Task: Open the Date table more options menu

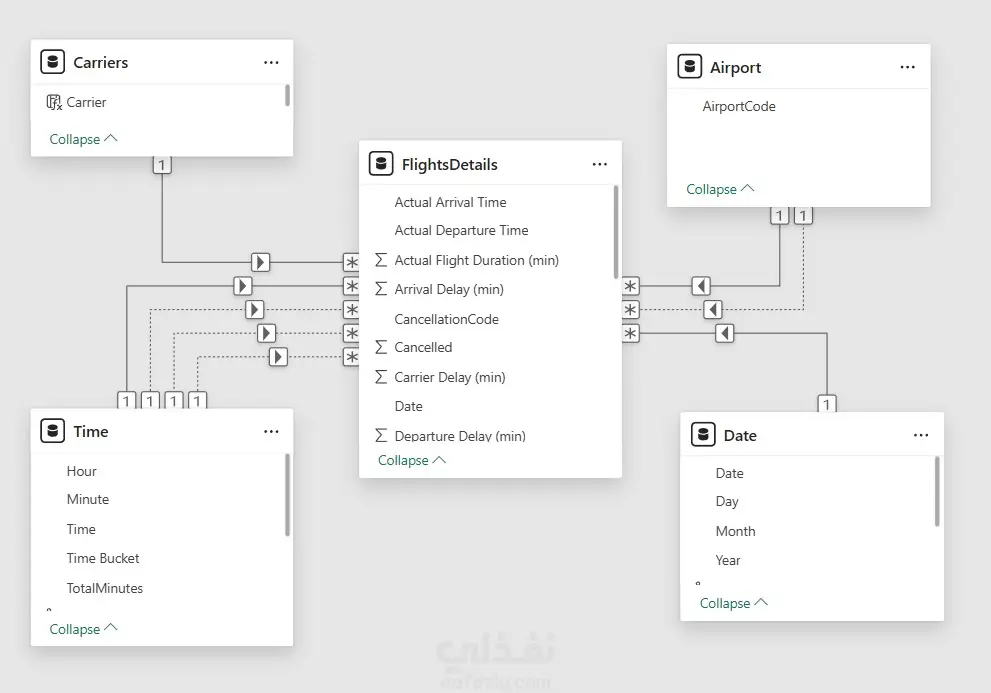Action: coord(921,435)
